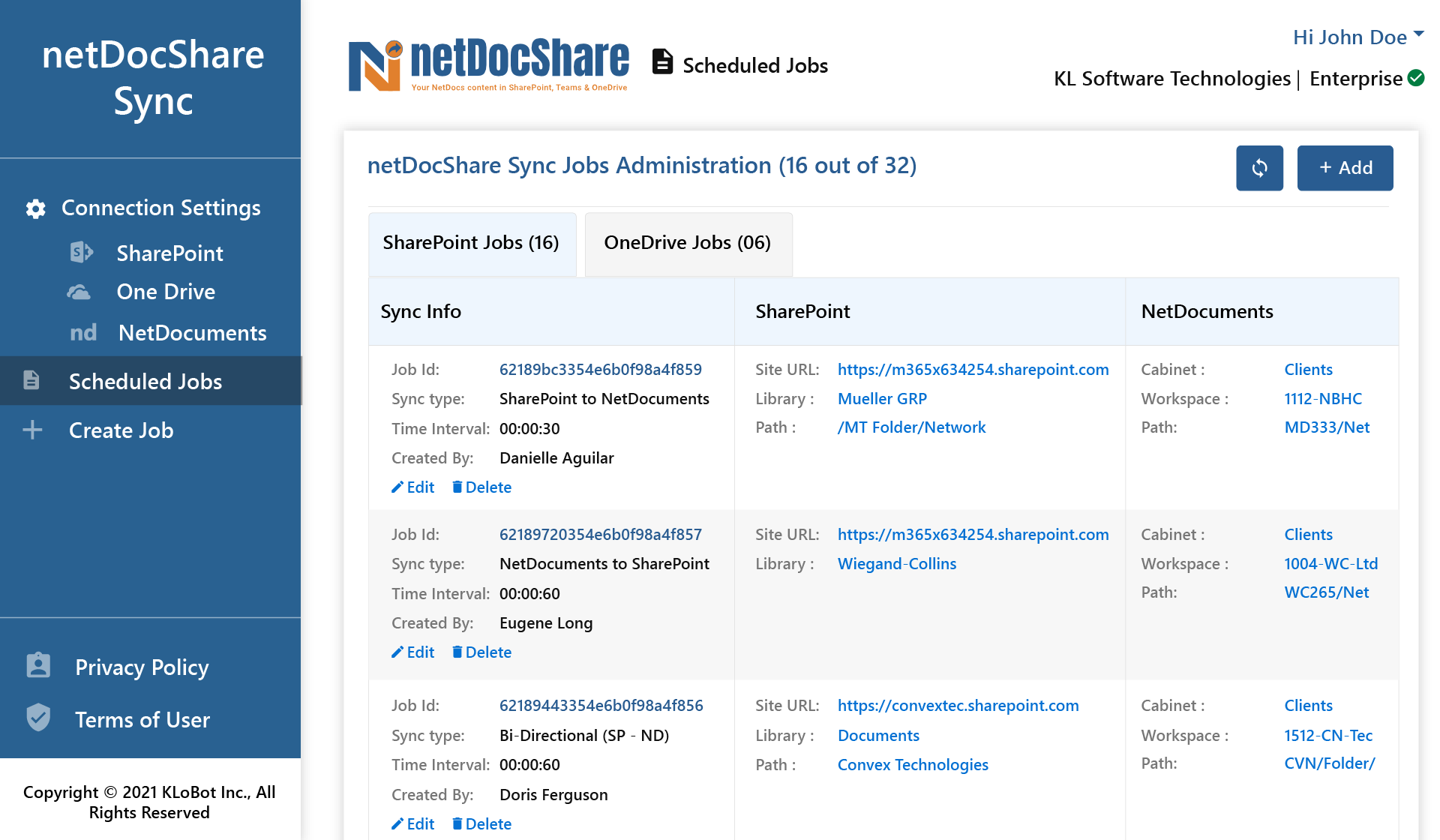Click Wiegand-Collins library link
This screenshot has width=1440, height=840.
click(896, 565)
